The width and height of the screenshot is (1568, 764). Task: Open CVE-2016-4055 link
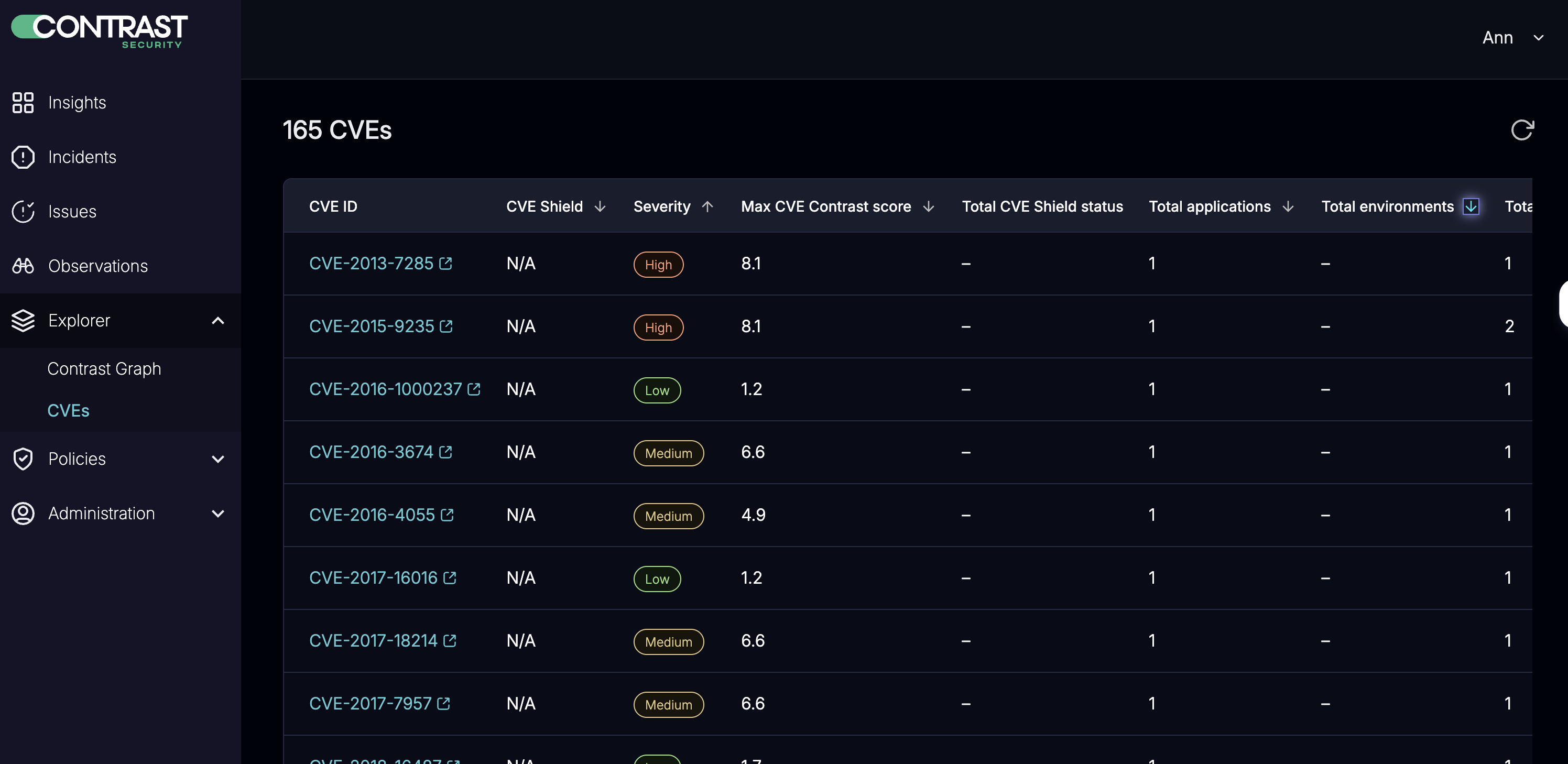pos(373,515)
